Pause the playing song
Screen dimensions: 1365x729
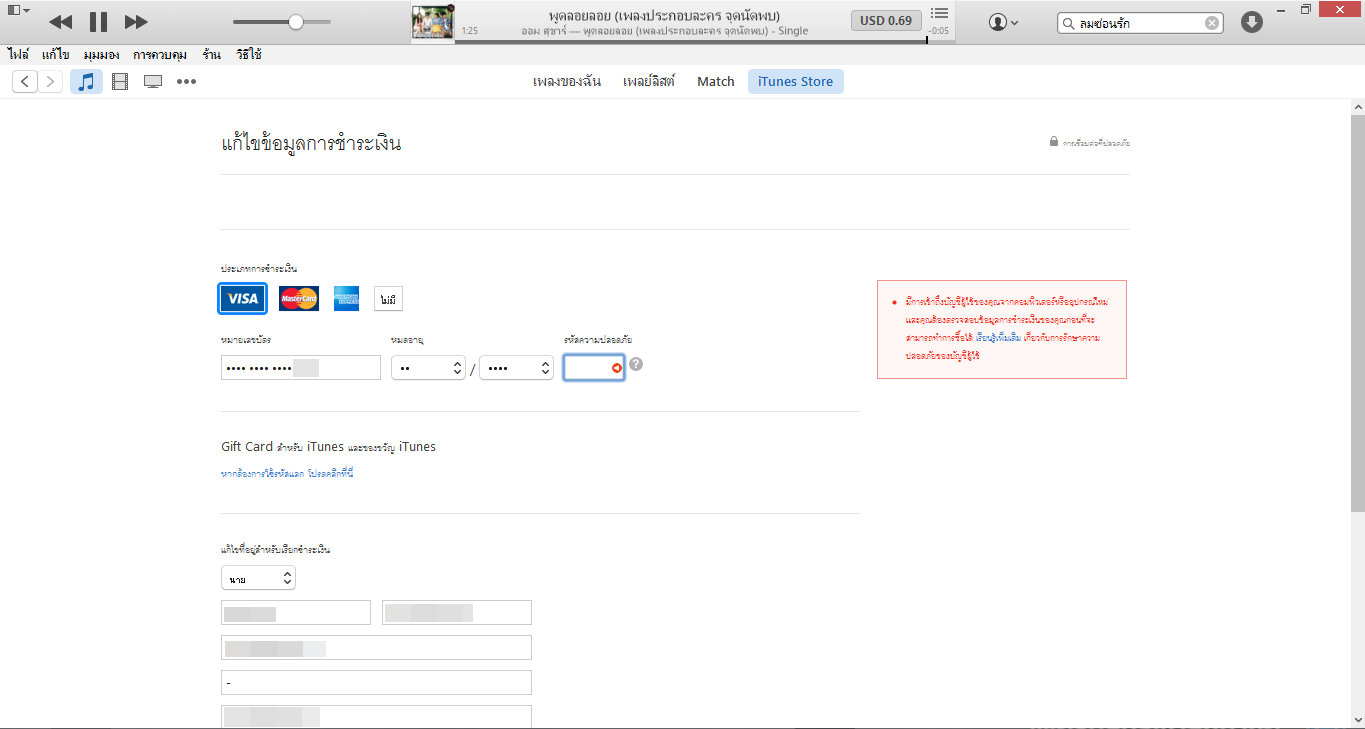[x=98, y=22]
